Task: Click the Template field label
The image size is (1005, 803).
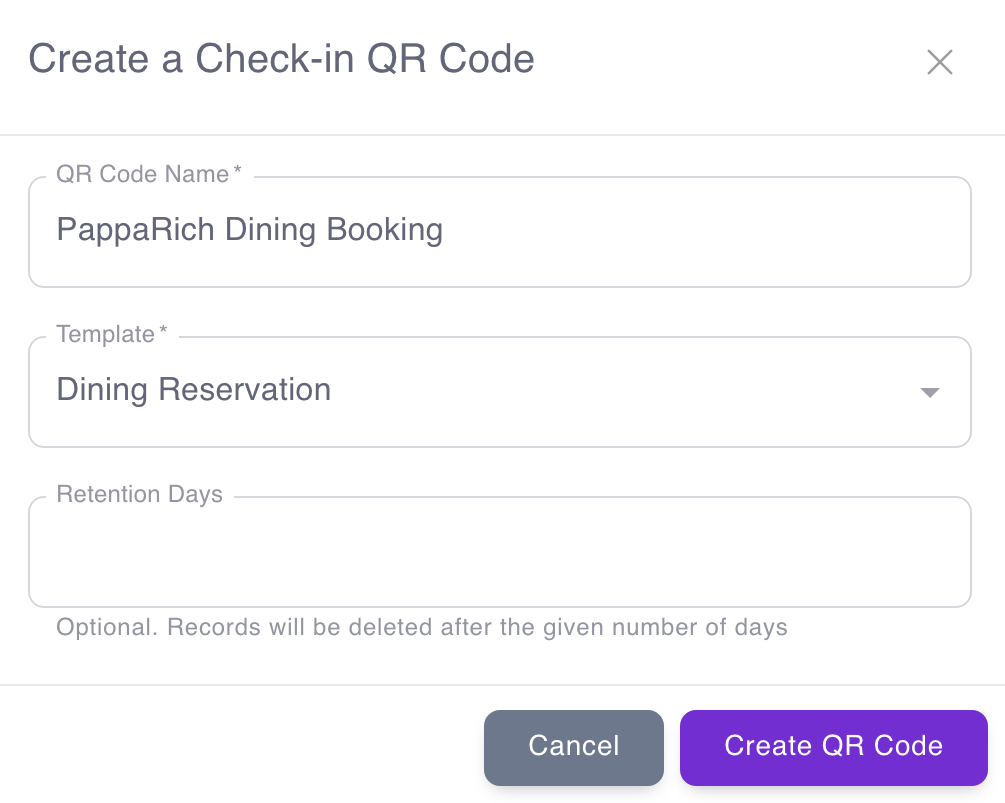Action: coord(106,334)
